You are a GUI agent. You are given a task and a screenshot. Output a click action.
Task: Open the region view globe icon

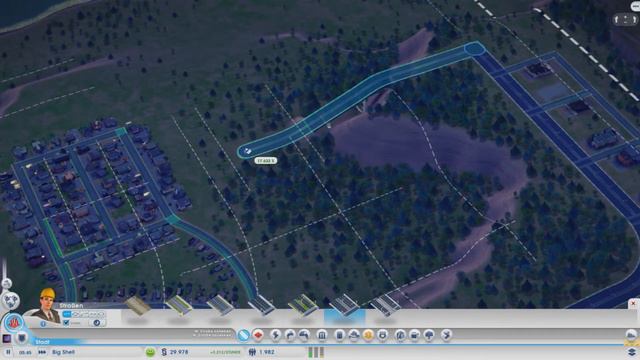[11, 301]
